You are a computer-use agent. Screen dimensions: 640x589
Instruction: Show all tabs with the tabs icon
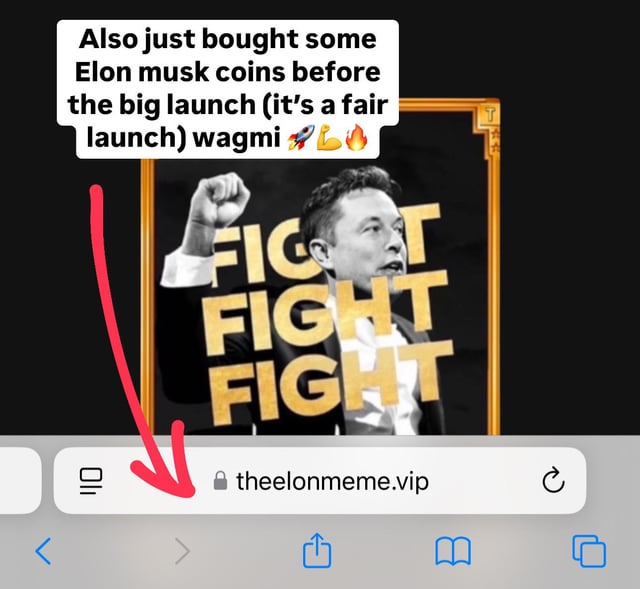[589, 551]
